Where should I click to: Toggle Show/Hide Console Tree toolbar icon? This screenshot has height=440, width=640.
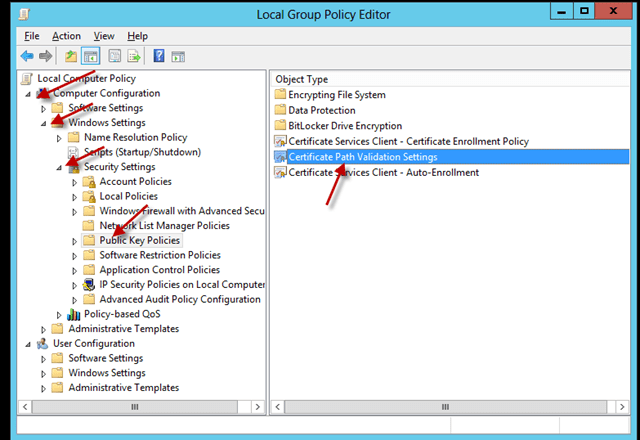pos(90,56)
